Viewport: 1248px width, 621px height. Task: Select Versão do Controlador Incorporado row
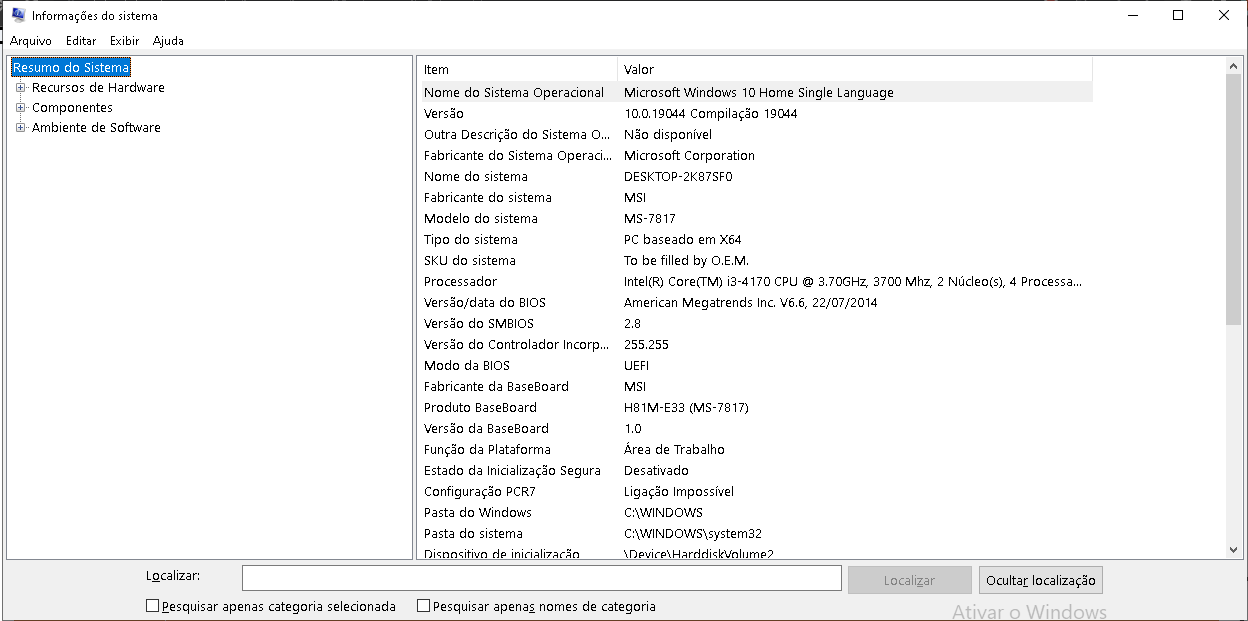[755, 344]
